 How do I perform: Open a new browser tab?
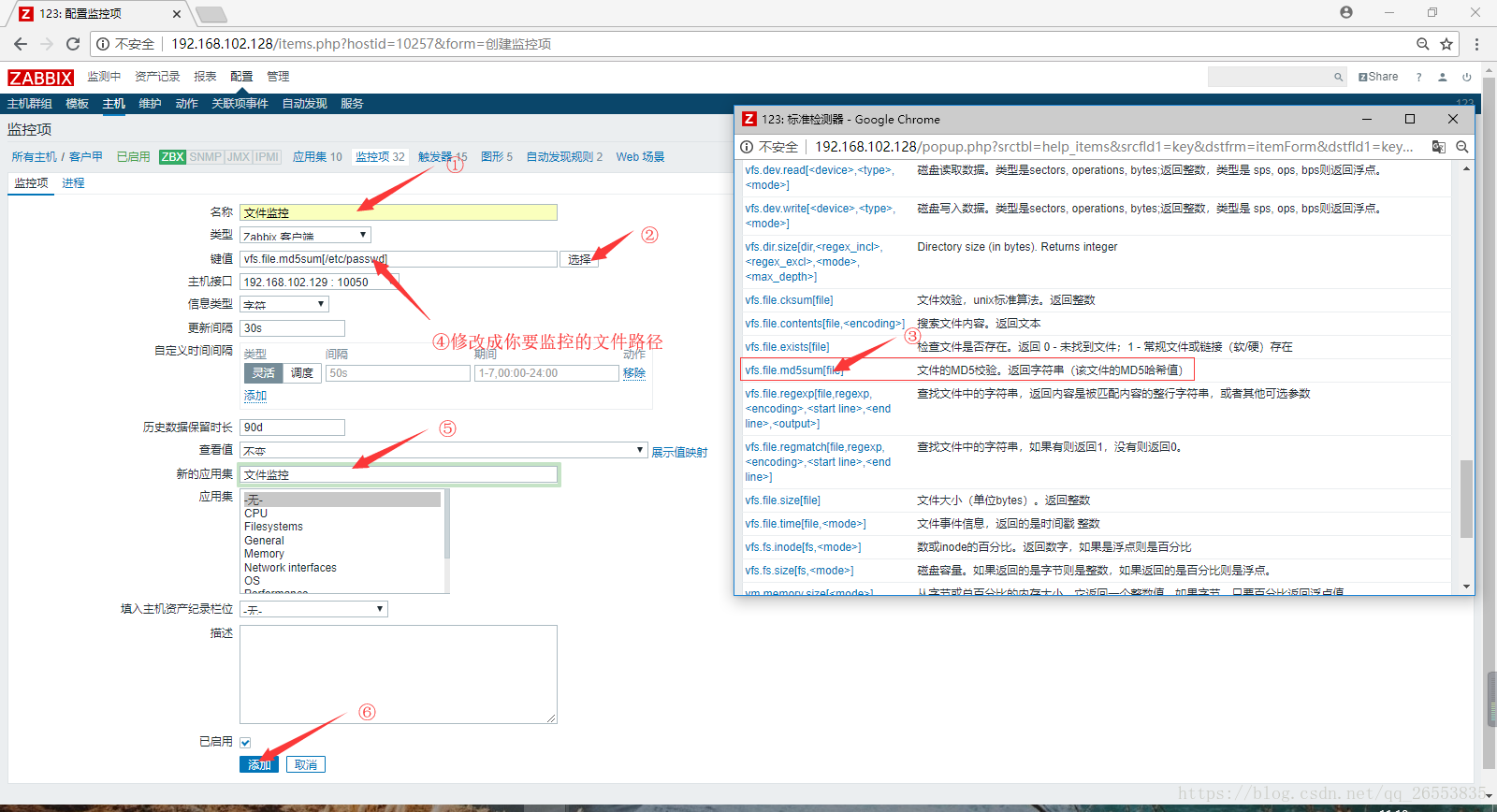point(211,14)
